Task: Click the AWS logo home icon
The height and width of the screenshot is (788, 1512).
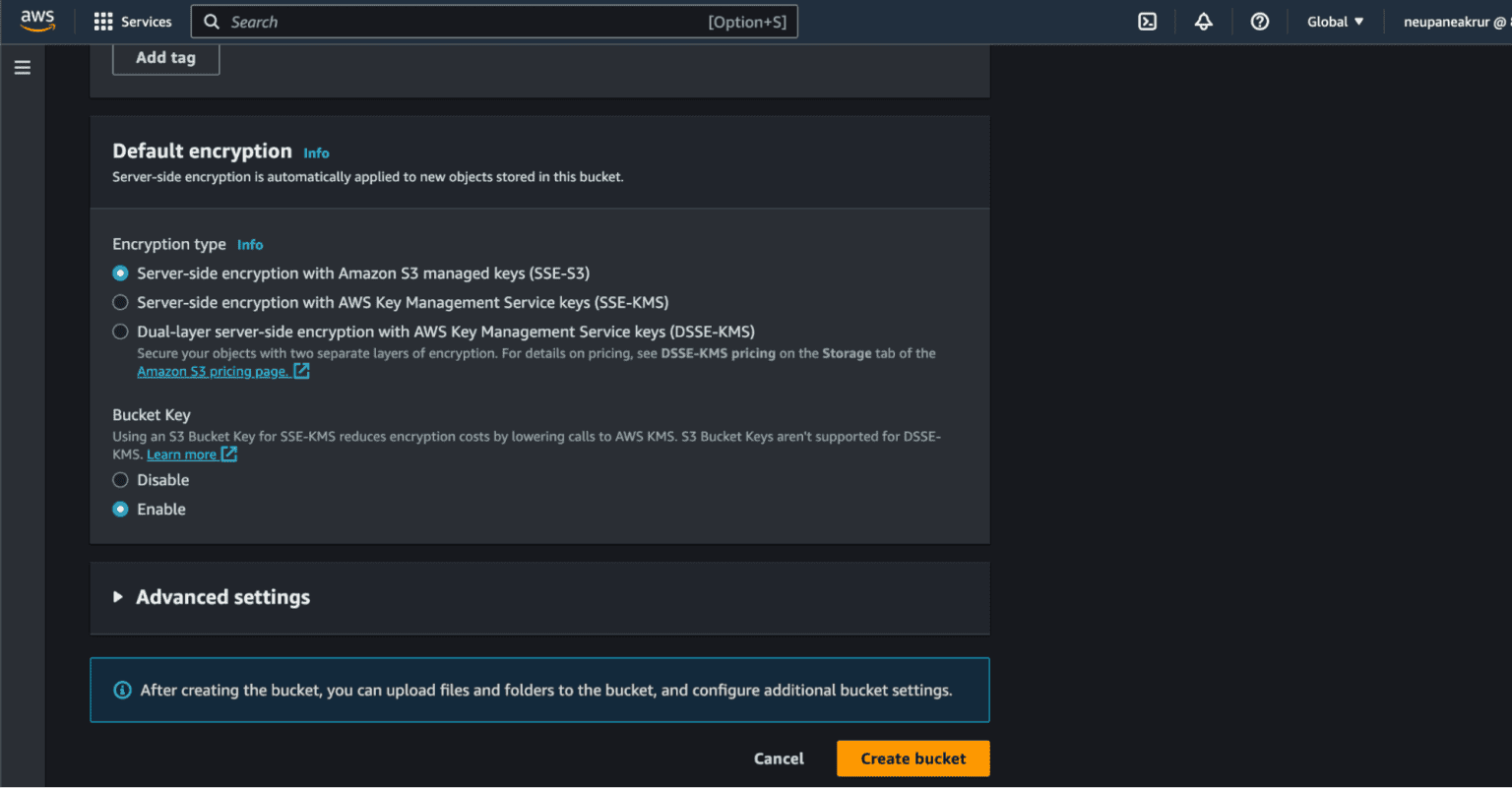Action: 37,21
